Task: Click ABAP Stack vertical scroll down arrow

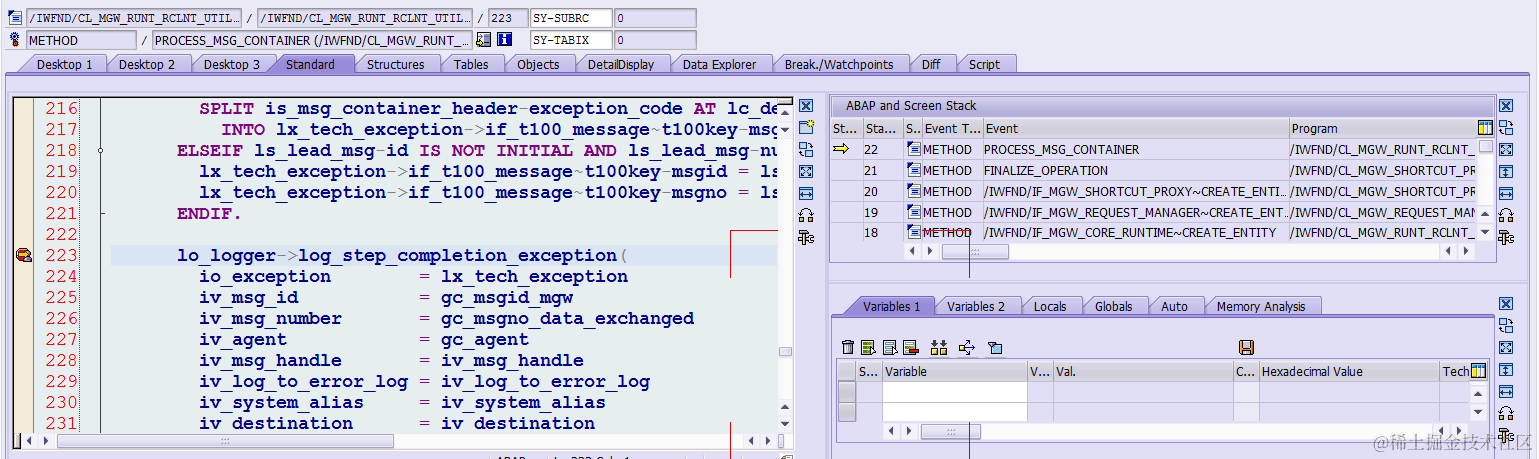Action: pos(1486,231)
